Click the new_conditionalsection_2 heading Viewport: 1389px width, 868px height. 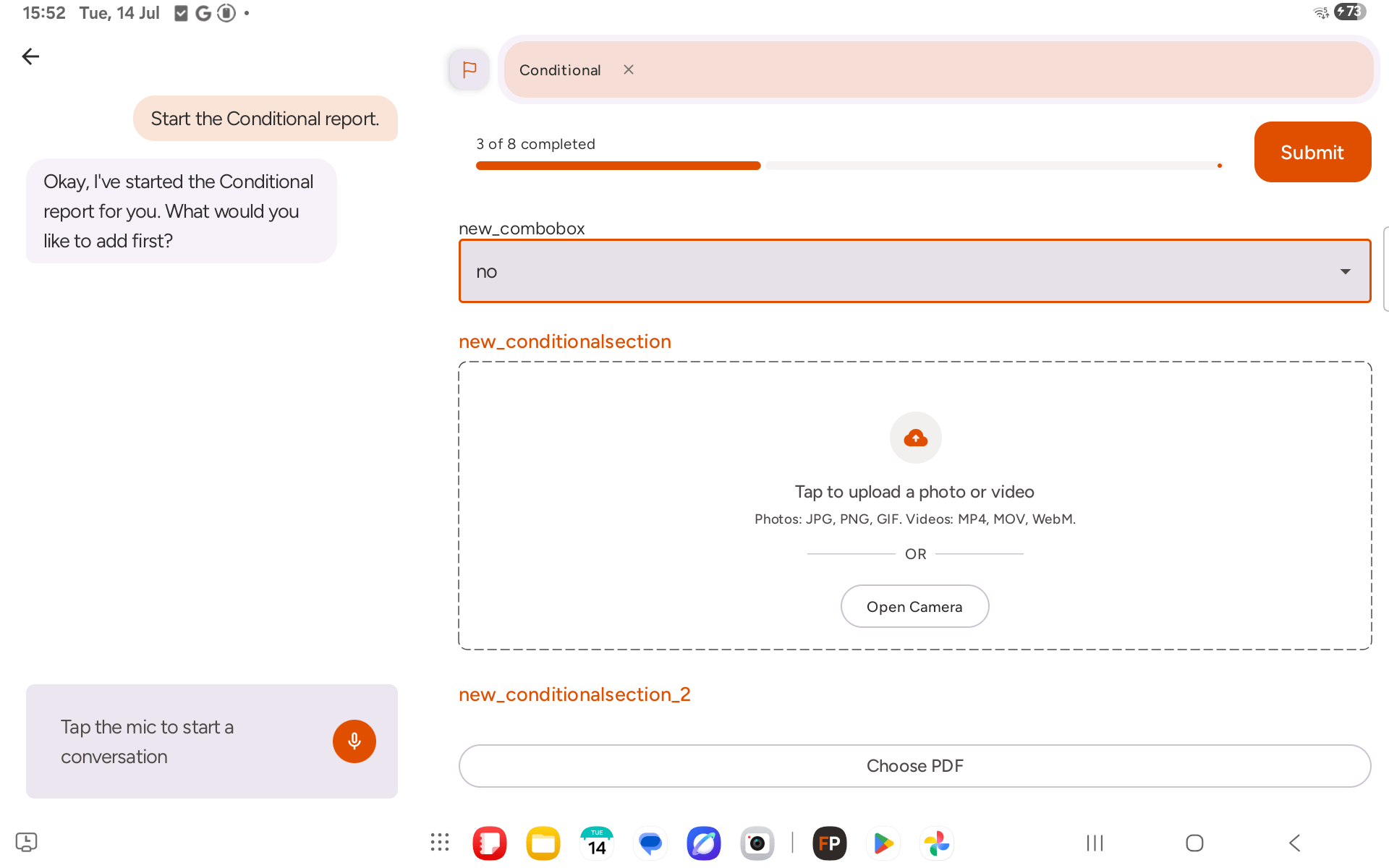pyautogui.click(x=574, y=694)
